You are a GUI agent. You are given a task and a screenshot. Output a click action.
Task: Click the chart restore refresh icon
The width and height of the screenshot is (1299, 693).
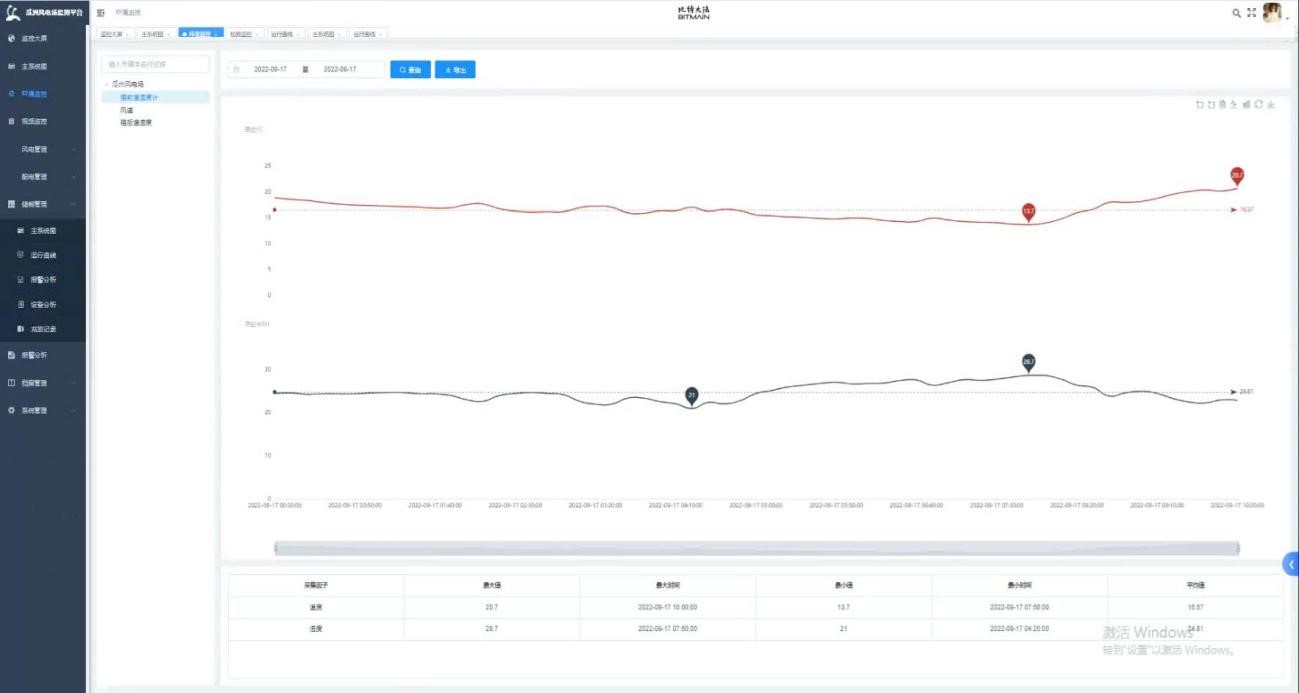1258,104
